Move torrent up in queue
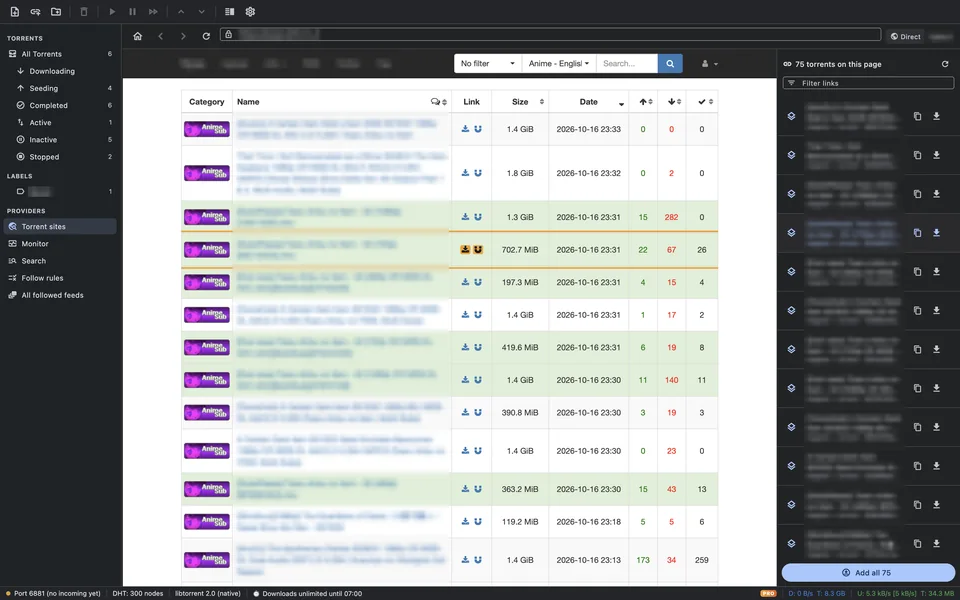The height and width of the screenshot is (600, 960). coord(181,12)
